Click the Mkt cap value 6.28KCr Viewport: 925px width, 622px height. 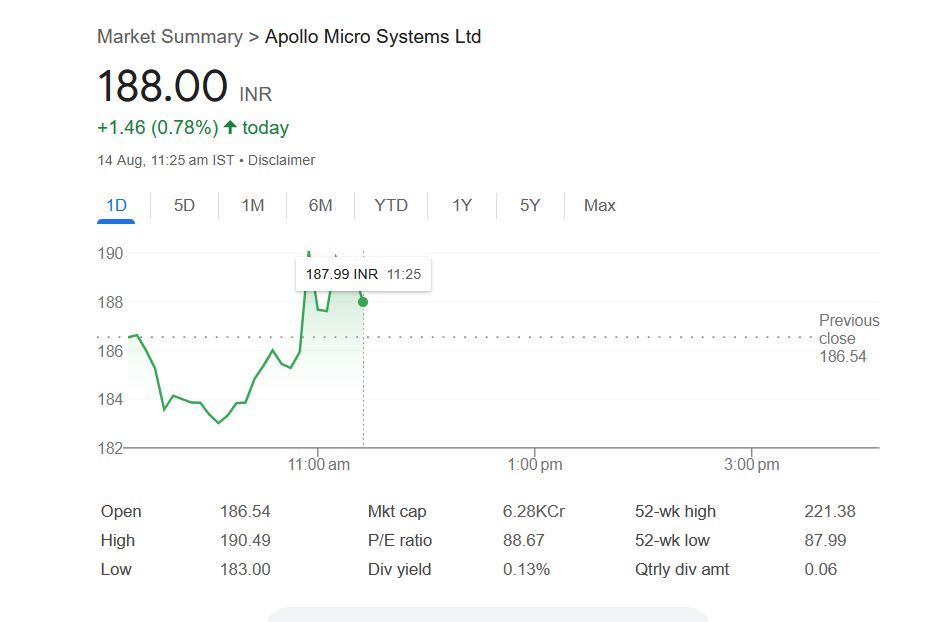pos(533,511)
